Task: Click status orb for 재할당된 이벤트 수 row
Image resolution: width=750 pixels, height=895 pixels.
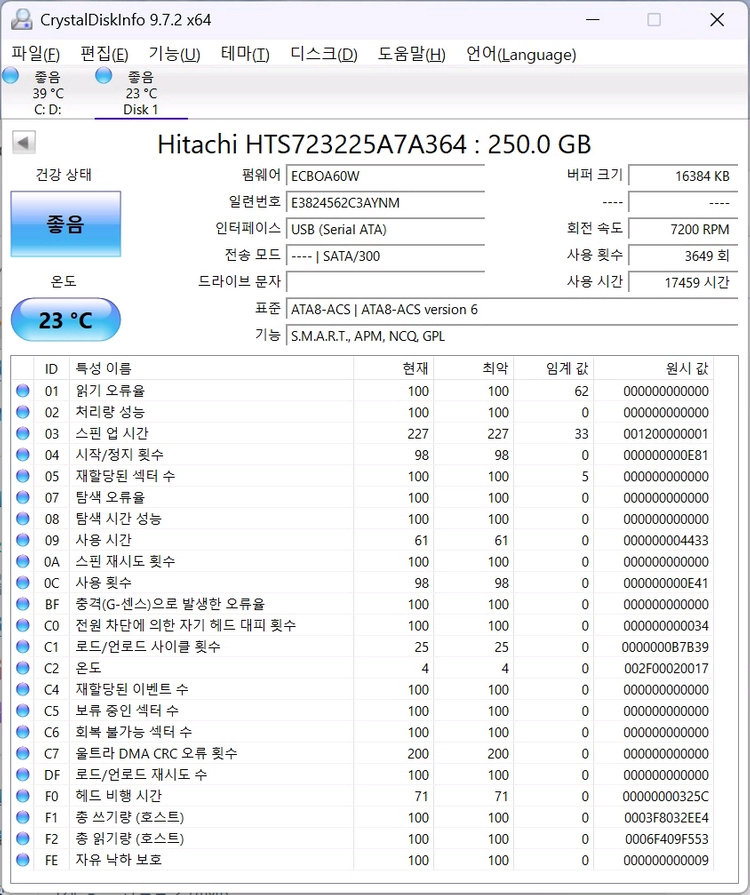Action: [23, 689]
